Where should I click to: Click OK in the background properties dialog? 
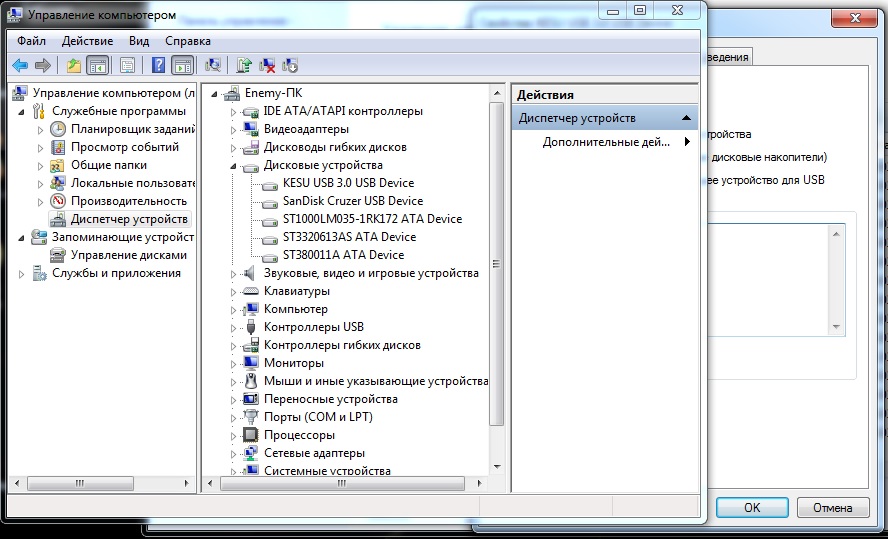tap(752, 507)
